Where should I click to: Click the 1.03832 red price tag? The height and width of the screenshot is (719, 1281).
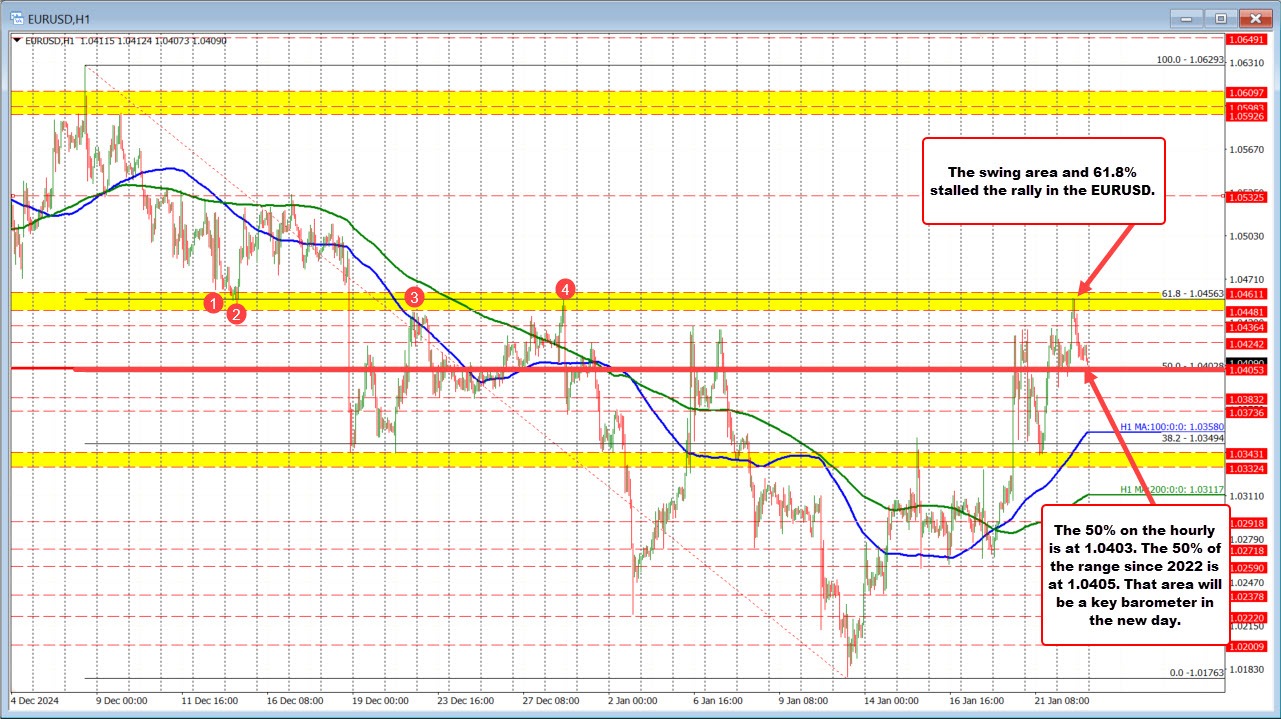pyautogui.click(x=1249, y=399)
